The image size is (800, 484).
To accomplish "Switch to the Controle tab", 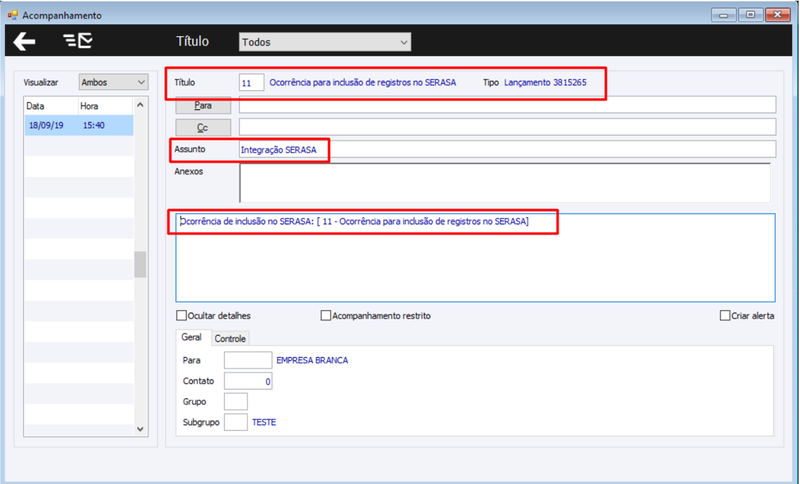I will point(230,339).
